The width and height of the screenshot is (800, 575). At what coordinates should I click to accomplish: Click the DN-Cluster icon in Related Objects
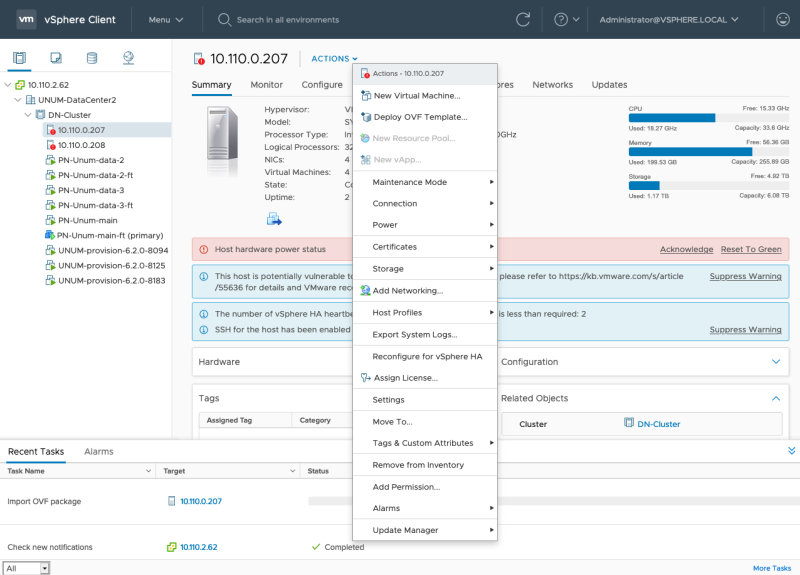pos(629,423)
